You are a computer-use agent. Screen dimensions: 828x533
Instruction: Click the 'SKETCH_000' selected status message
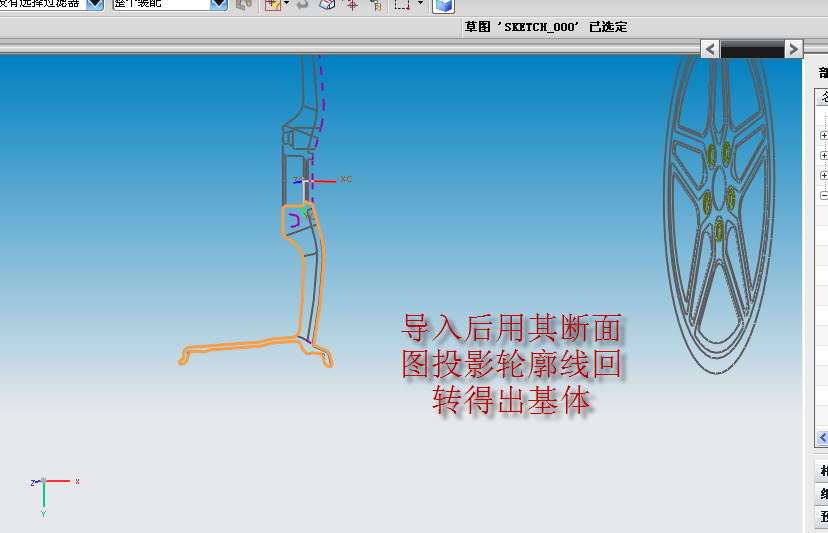pos(545,27)
